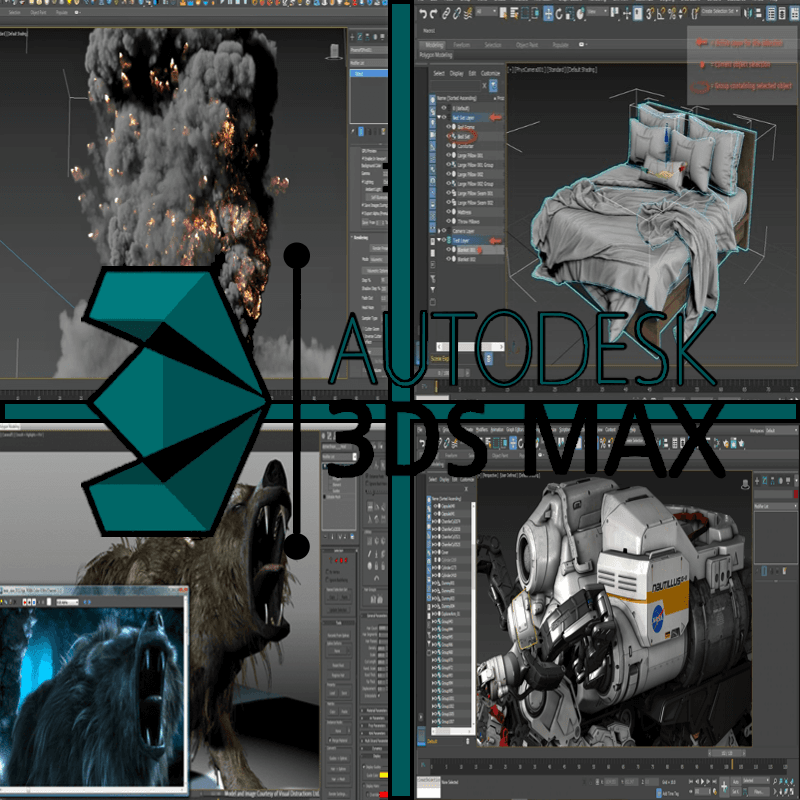
Task: Select the Bed Set group row
Action: (463, 136)
